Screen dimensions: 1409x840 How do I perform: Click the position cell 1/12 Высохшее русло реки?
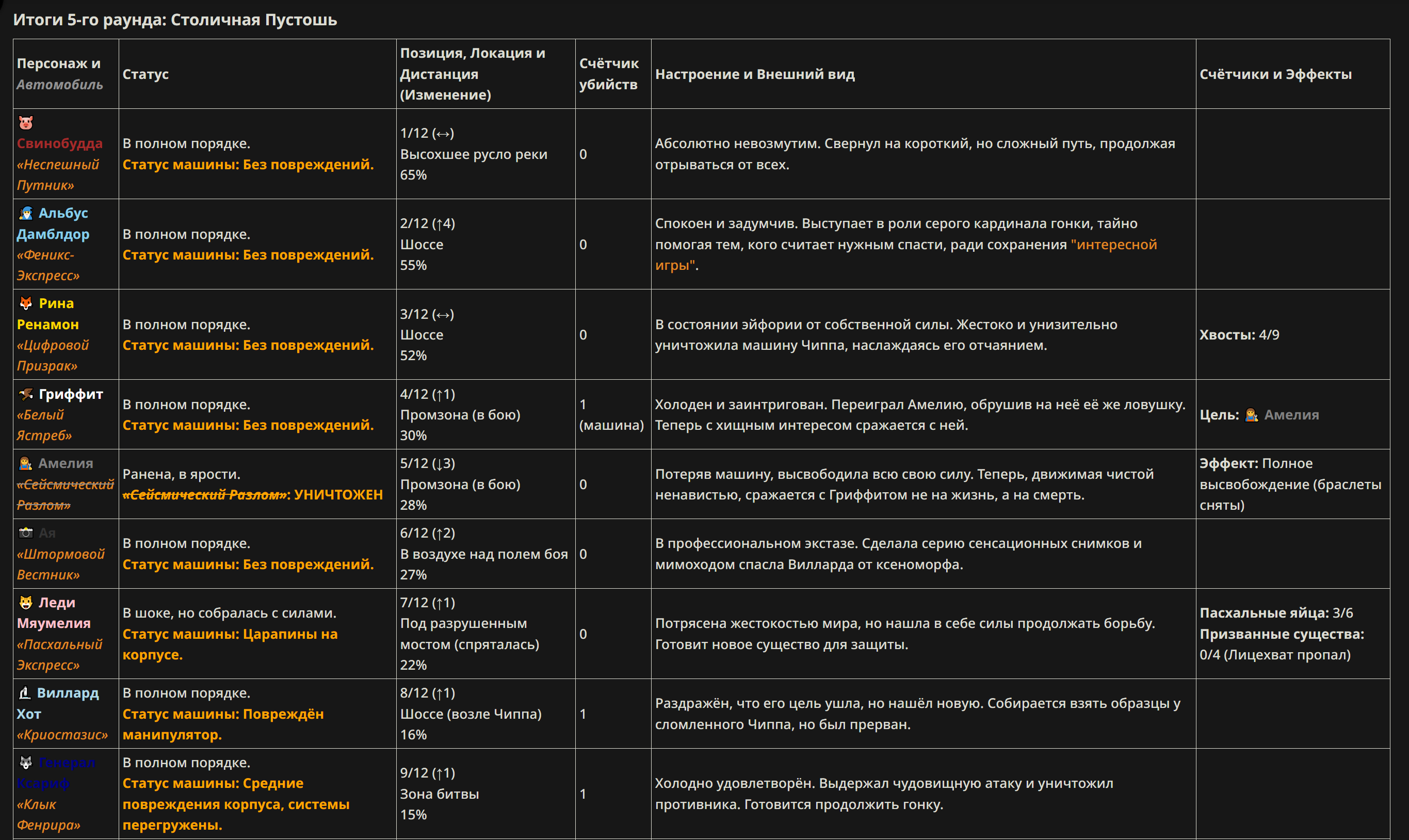tap(485, 153)
